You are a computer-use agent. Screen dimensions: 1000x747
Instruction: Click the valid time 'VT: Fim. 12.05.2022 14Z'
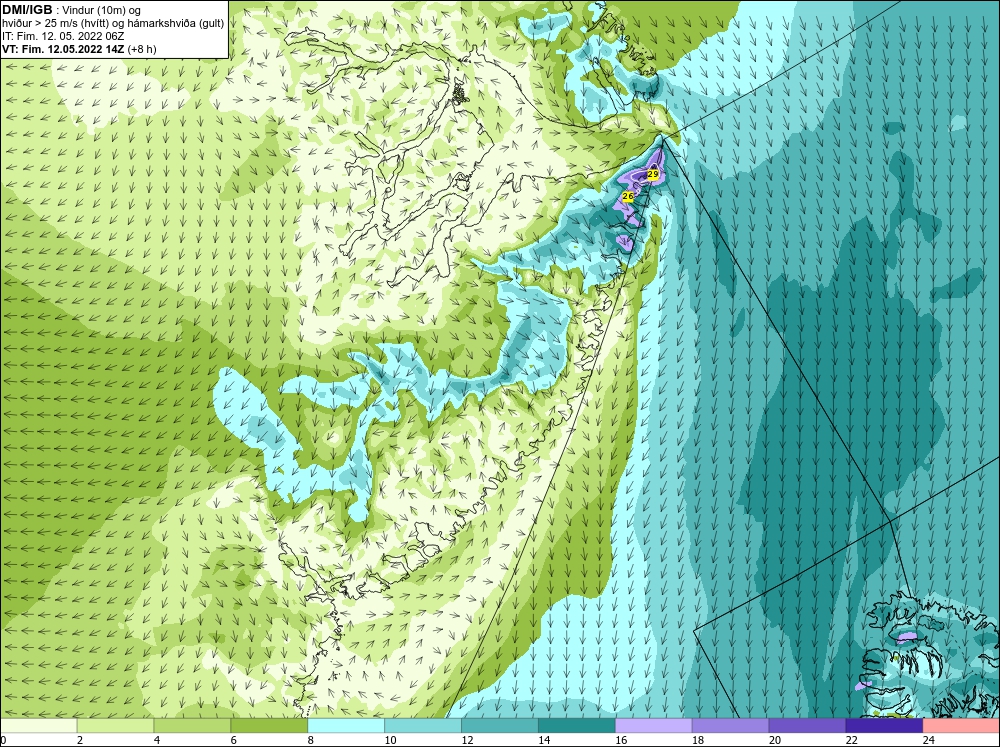[64, 49]
